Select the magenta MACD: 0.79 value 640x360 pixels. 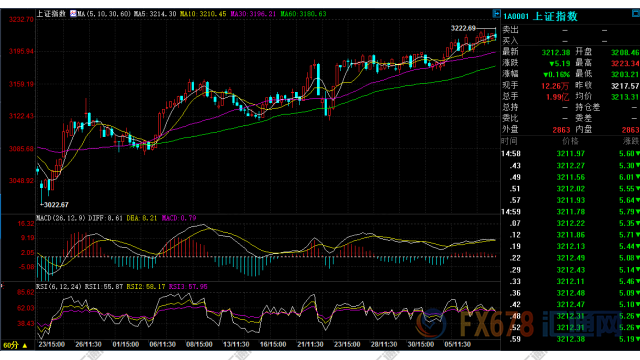click(x=179, y=218)
